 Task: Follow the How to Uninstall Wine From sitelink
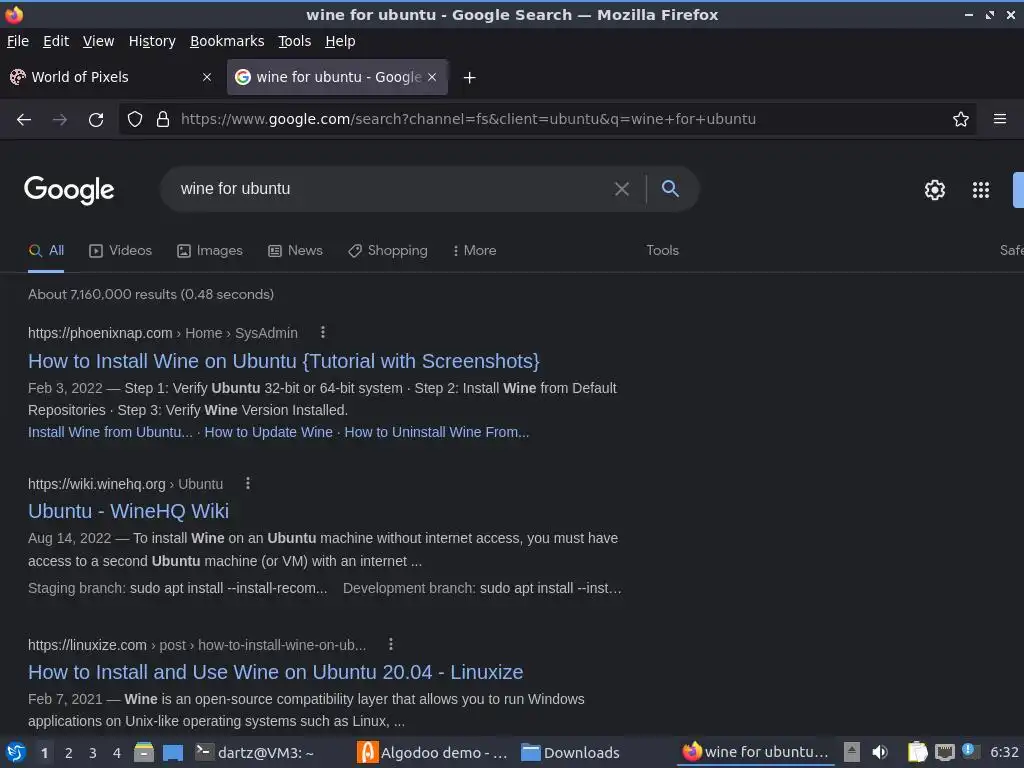437,432
